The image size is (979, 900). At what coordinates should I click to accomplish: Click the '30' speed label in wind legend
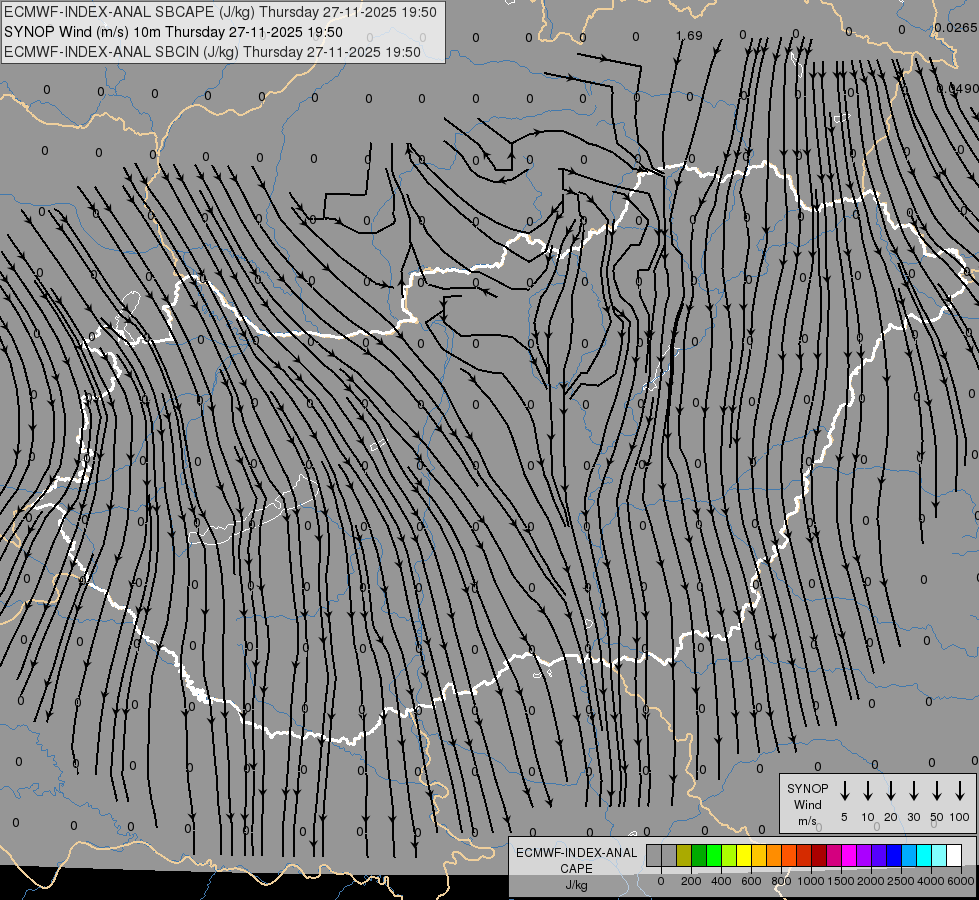pos(913,817)
